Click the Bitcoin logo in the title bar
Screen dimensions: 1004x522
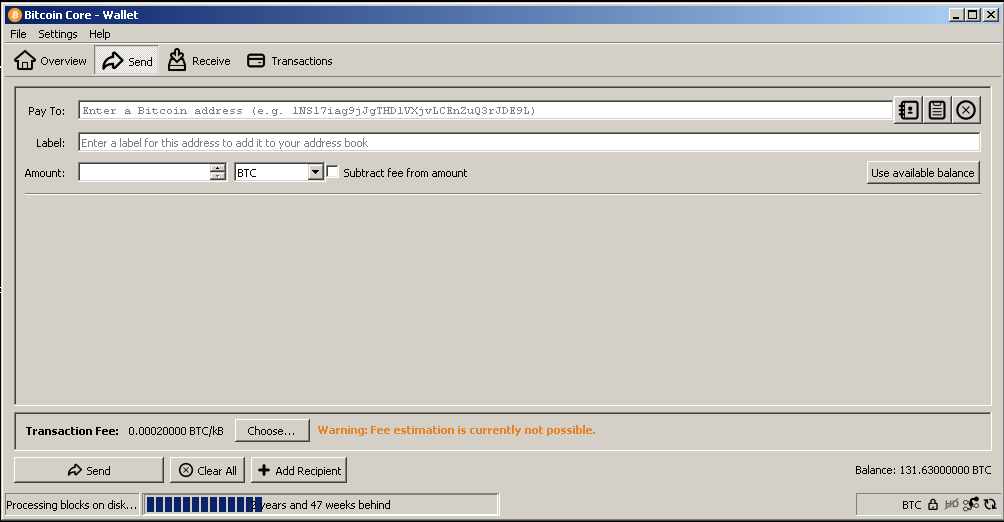(15, 15)
